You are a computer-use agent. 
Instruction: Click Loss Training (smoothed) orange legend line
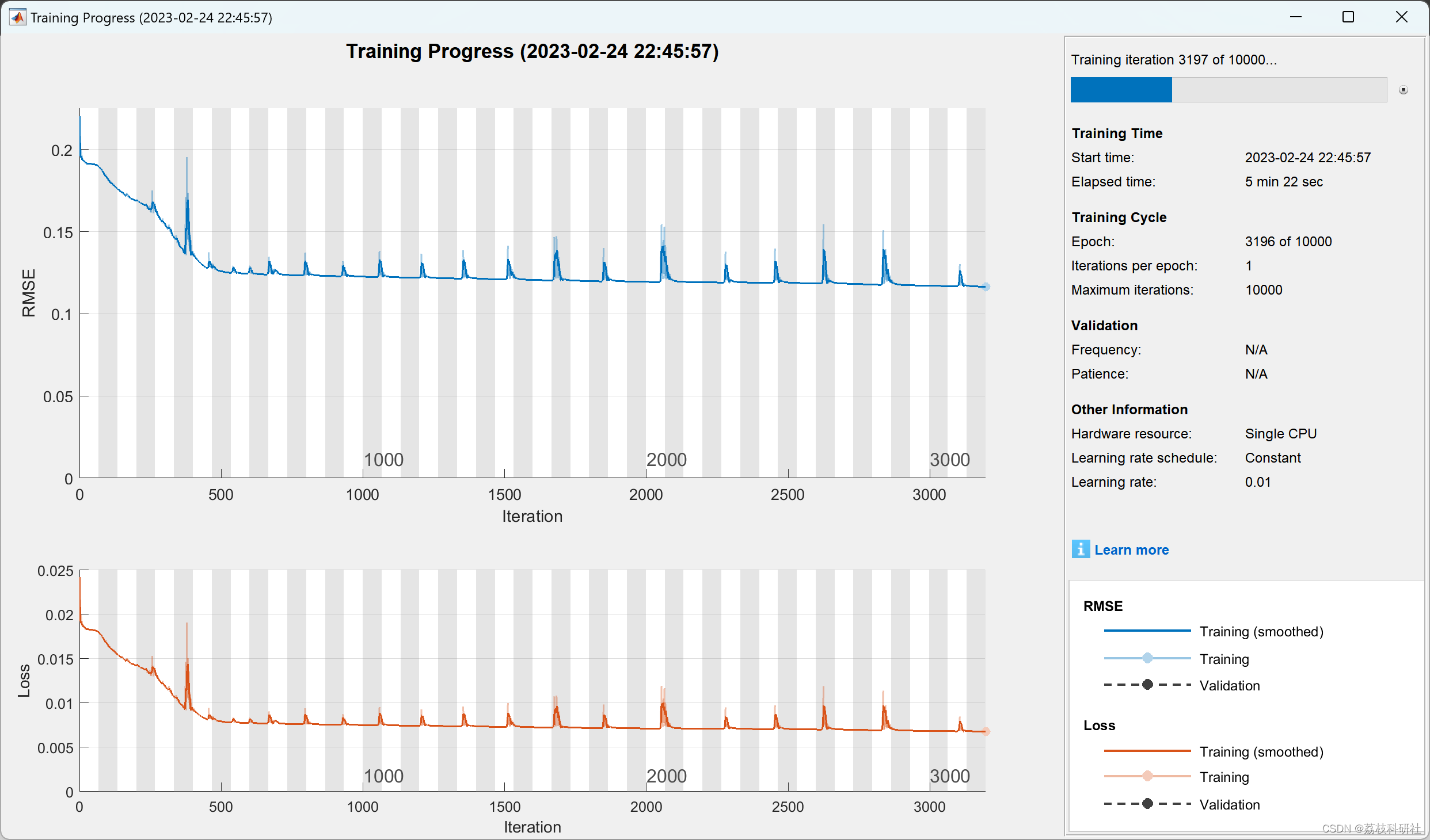pos(1147,751)
